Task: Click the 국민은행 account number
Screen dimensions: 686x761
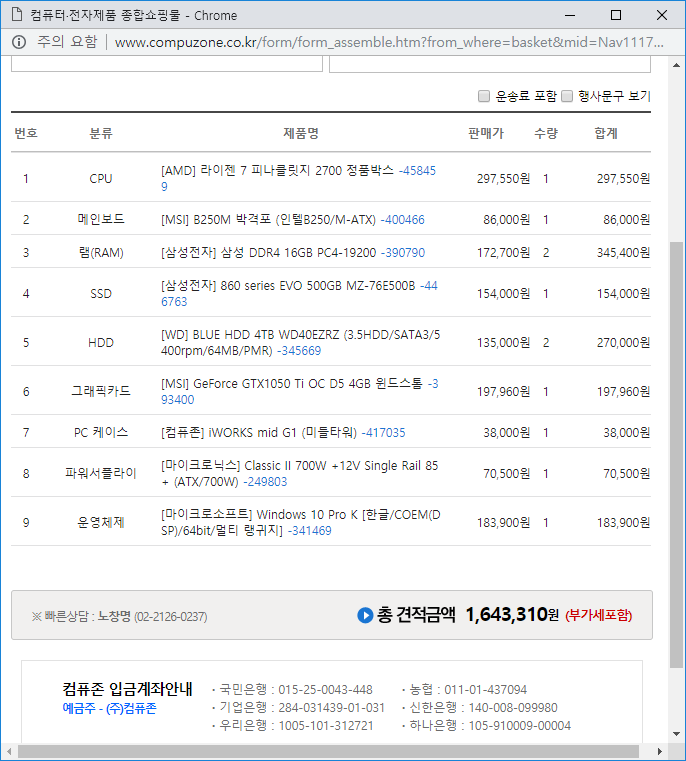Action: point(325,690)
